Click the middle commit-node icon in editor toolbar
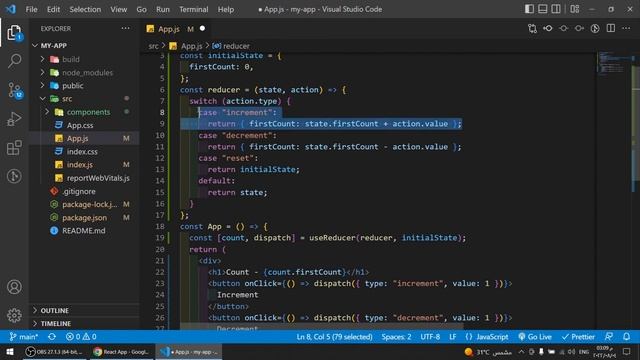This screenshot has width=640, height=360. pyautogui.click(x=564, y=29)
